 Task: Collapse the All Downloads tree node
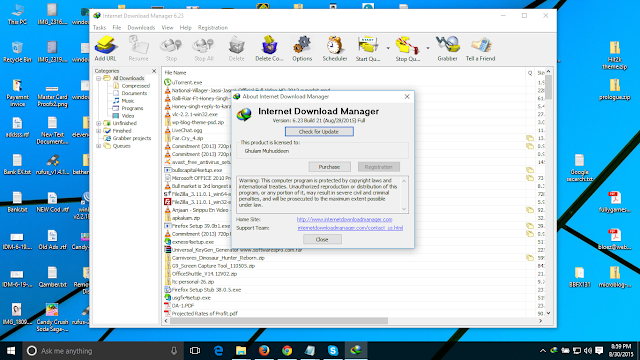click(x=99, y=78)
